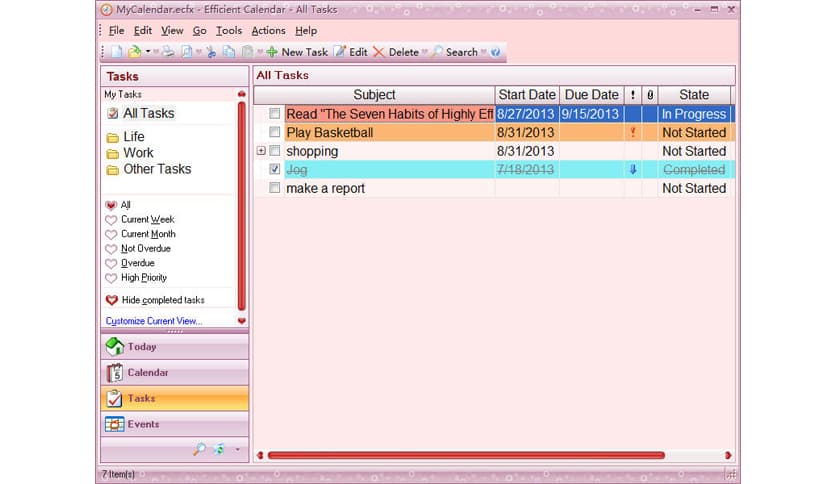Click the vertical scrollbar in Tasks sidebar
The image size is (836, 484).
[242, 205]
